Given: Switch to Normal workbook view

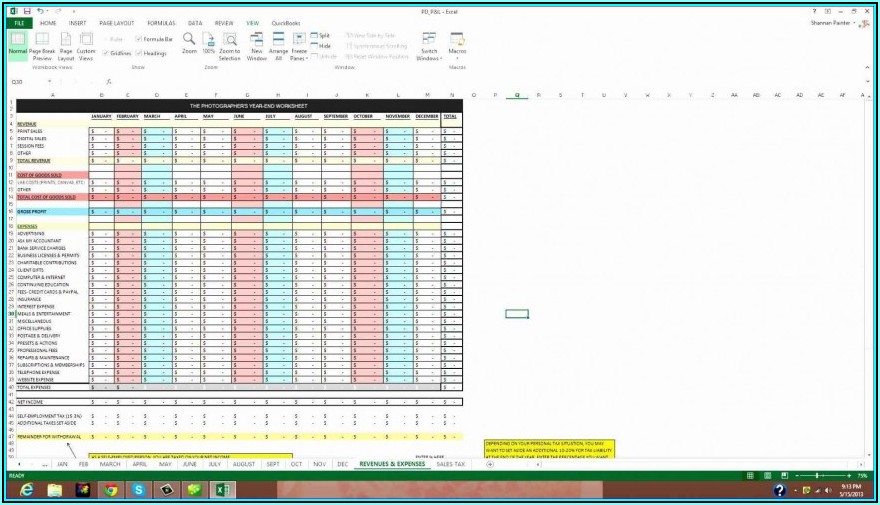Looking at the screenshot, I should point(18,45).
